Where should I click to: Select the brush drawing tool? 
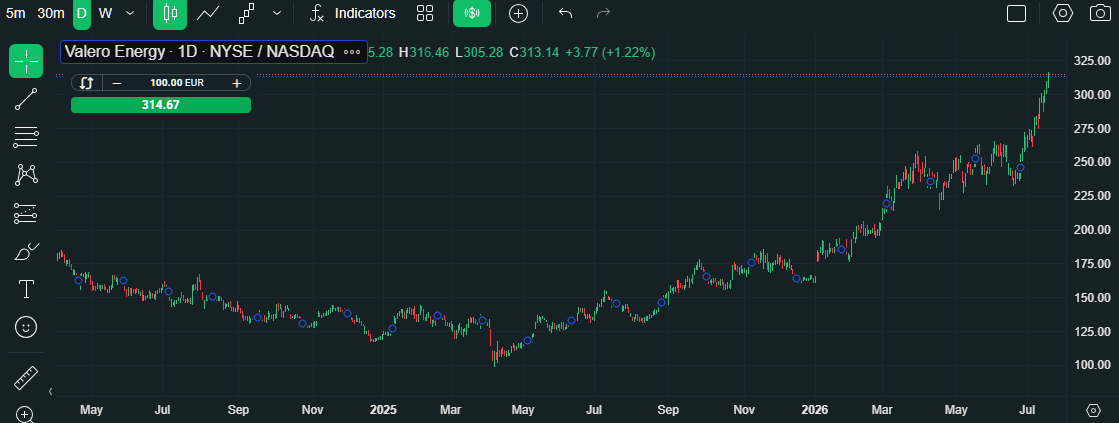point(26,252)
